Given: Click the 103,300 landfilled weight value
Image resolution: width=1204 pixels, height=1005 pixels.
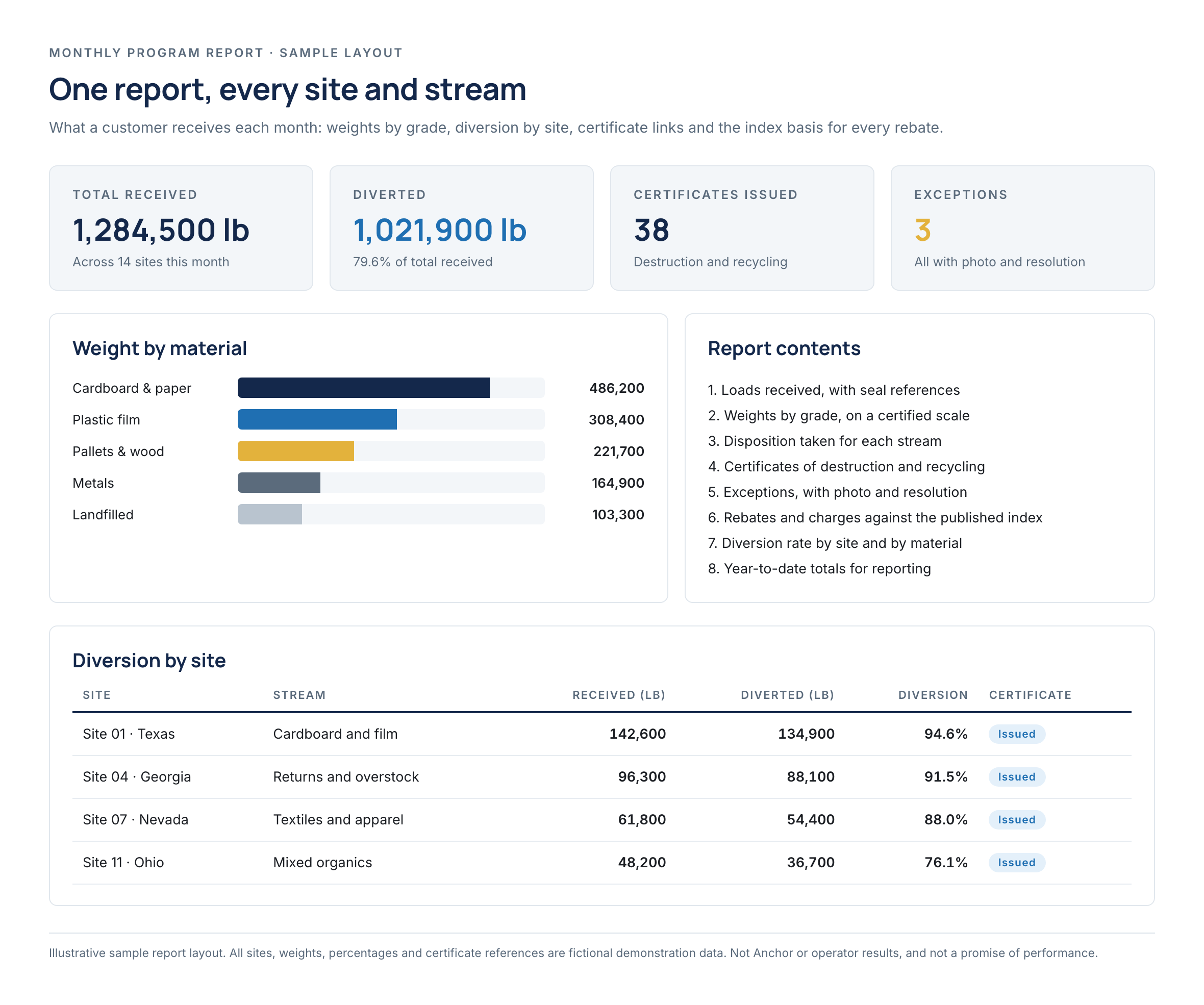Looking at the screenshot, I should [x=618, y=515].
